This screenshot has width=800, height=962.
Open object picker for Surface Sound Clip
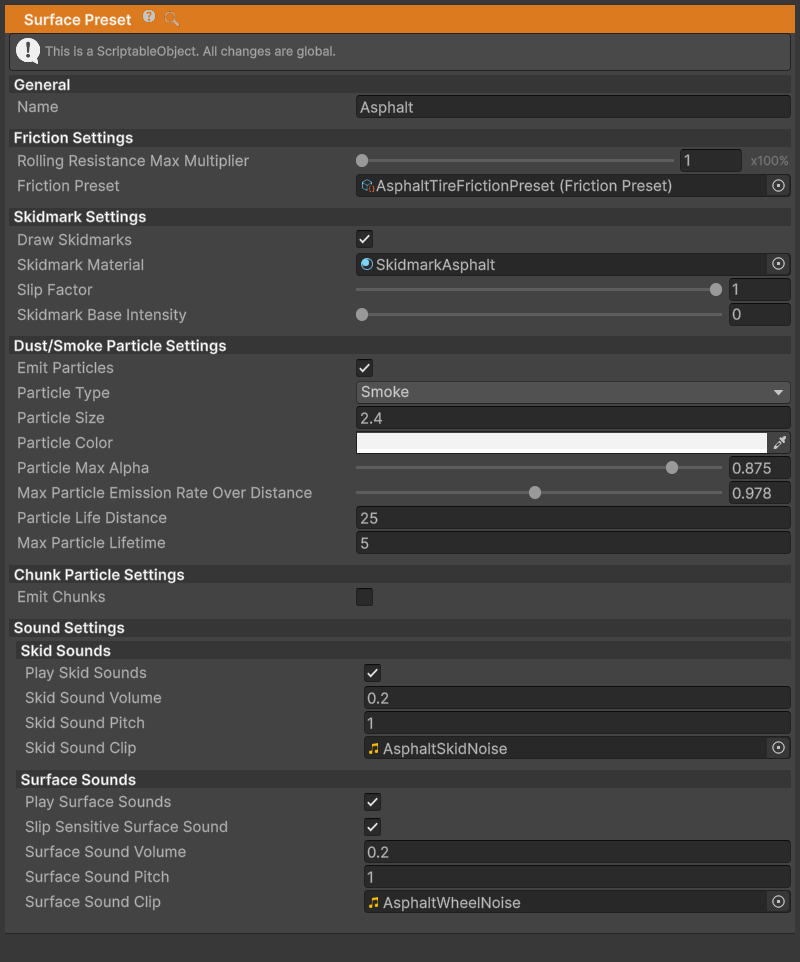(x=778, y=902)
